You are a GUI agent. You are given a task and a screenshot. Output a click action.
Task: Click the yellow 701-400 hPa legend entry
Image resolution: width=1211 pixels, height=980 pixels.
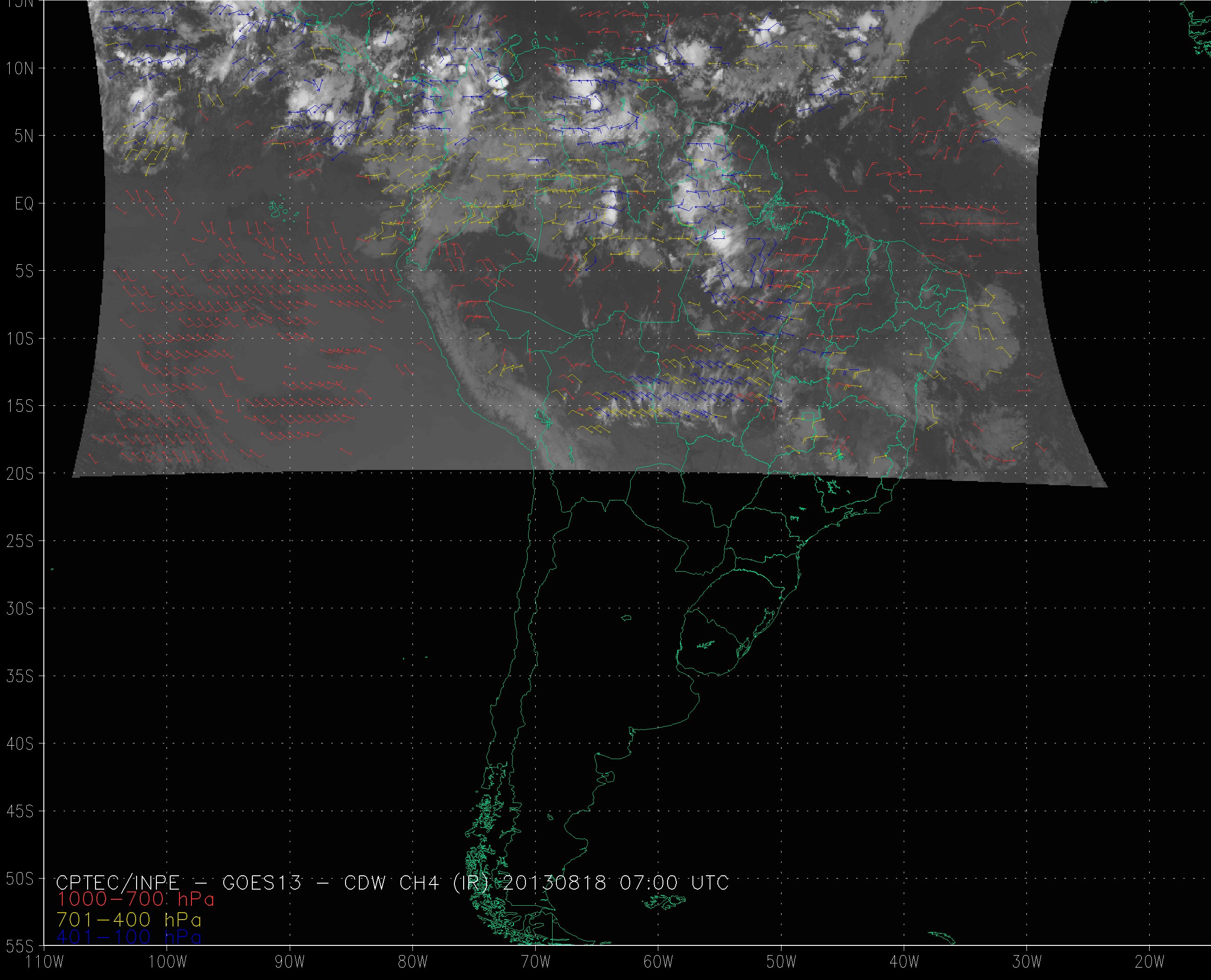[129, 919]
